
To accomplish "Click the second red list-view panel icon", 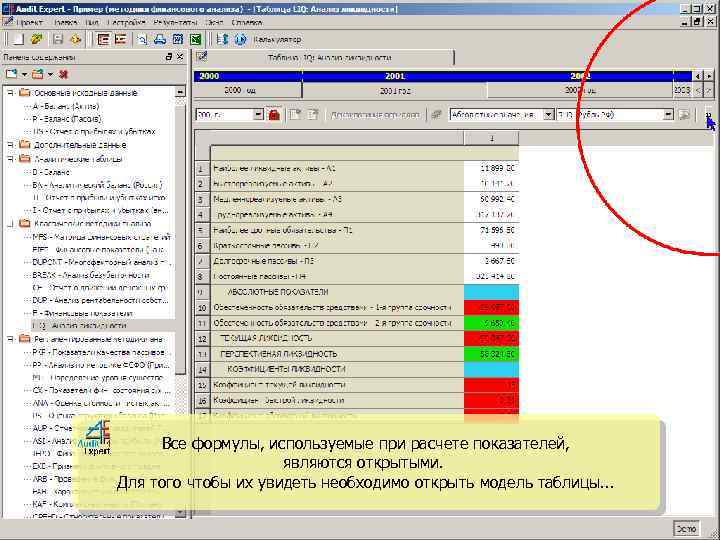I will pyautogui.click(x=121, y=39).
